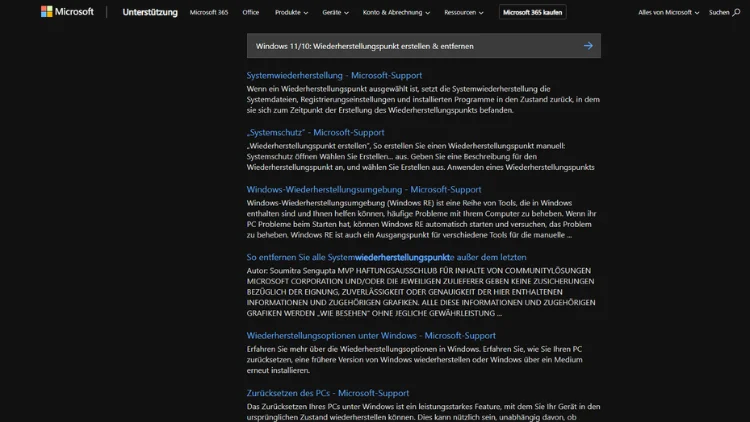Open Office menu item
The height and width of the screenshot is (422, 750).
pyautogui.click(x=251, y=12)
